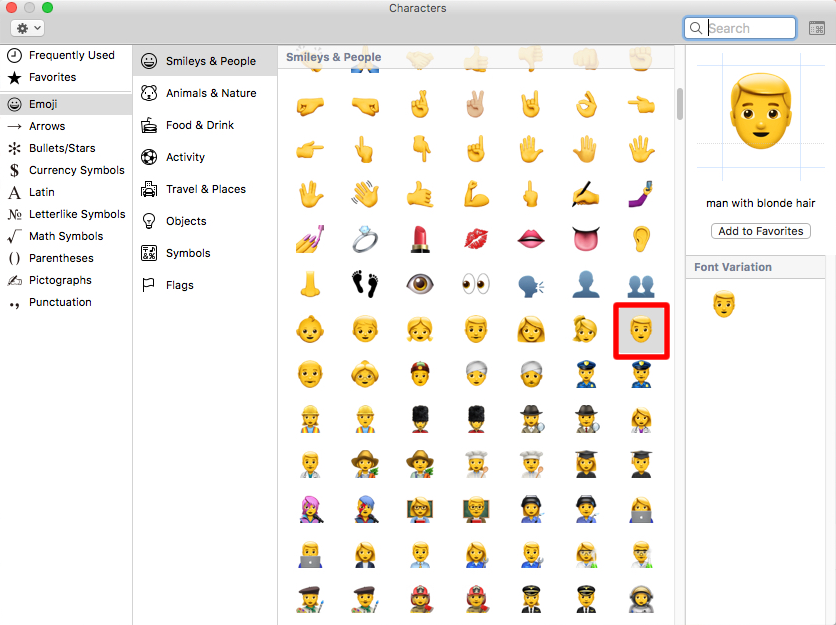Choose the two busts silhouette emoji
836x625 pixels.
(x=641, y=284)
